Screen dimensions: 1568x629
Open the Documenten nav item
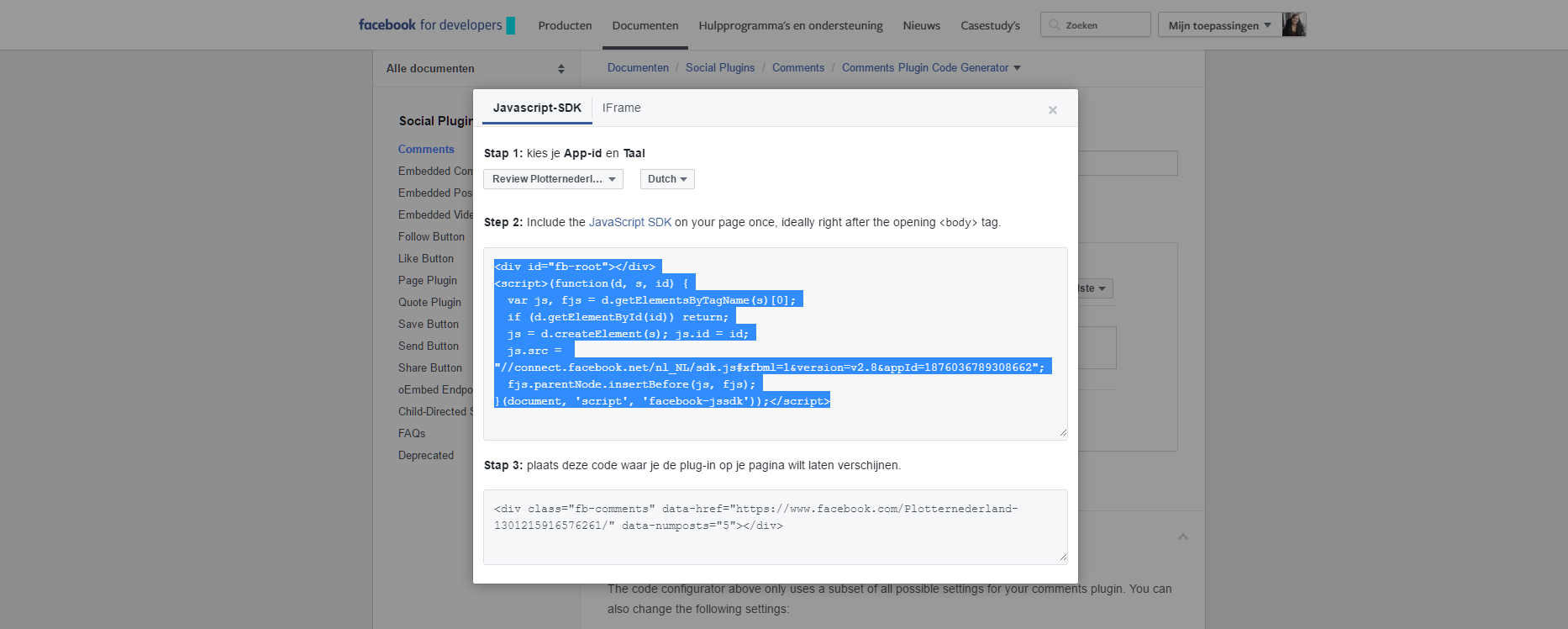click(x=645, y=25)
